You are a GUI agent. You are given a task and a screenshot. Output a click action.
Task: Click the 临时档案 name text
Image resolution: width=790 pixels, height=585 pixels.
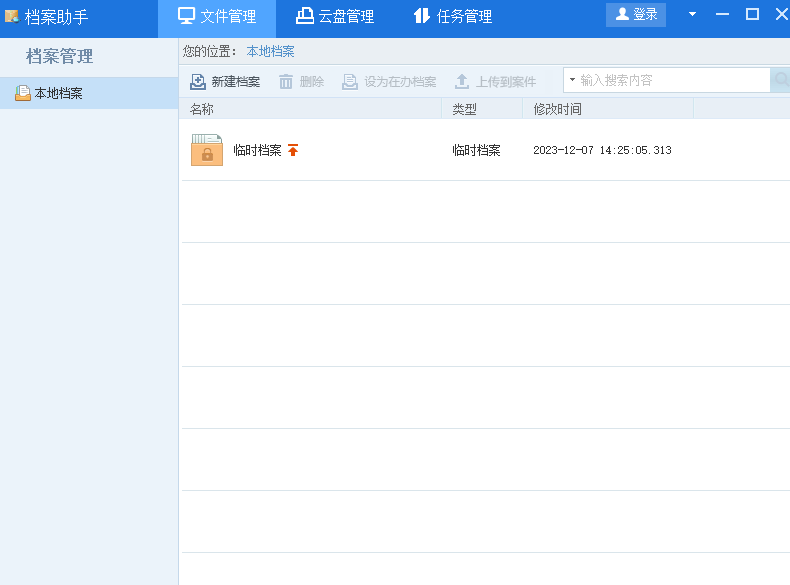pyautogui.click(x=257, y=150)
